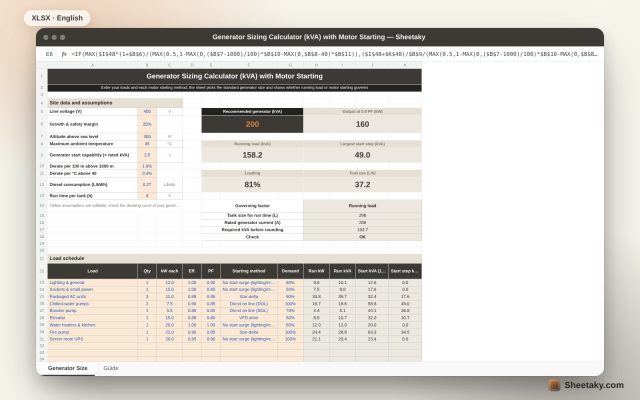Viewport: 640px width, 400px height.
Task: Select the 'Sockets & small power' load
Action: coord(92,289)
